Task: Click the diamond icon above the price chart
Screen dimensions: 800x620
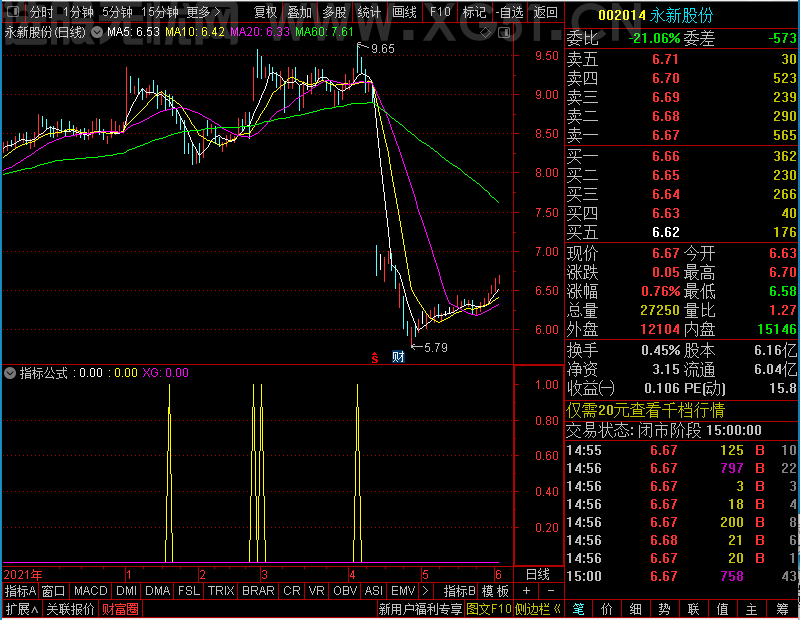Action: (486, 33)
